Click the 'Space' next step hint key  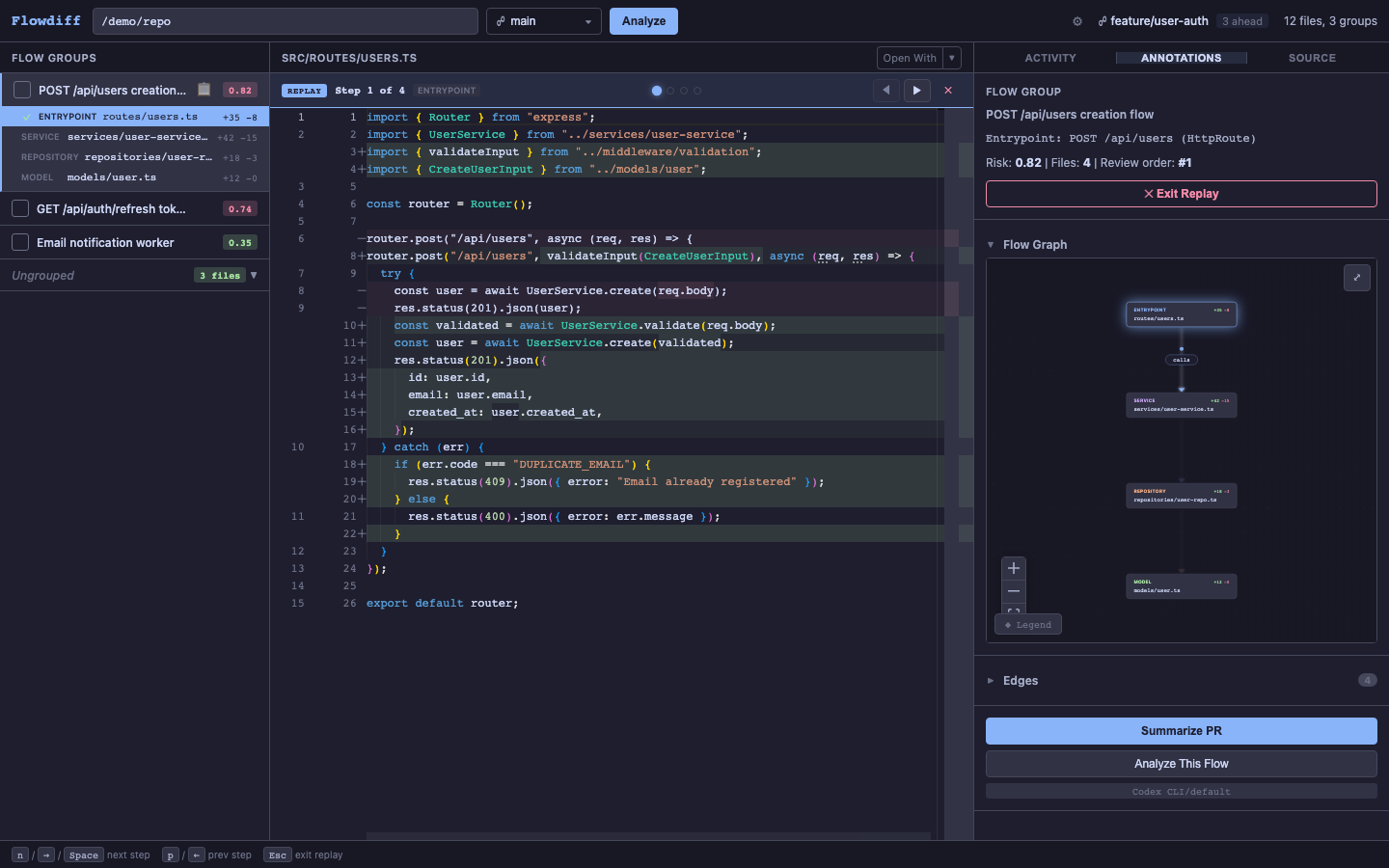click(83, 854)
